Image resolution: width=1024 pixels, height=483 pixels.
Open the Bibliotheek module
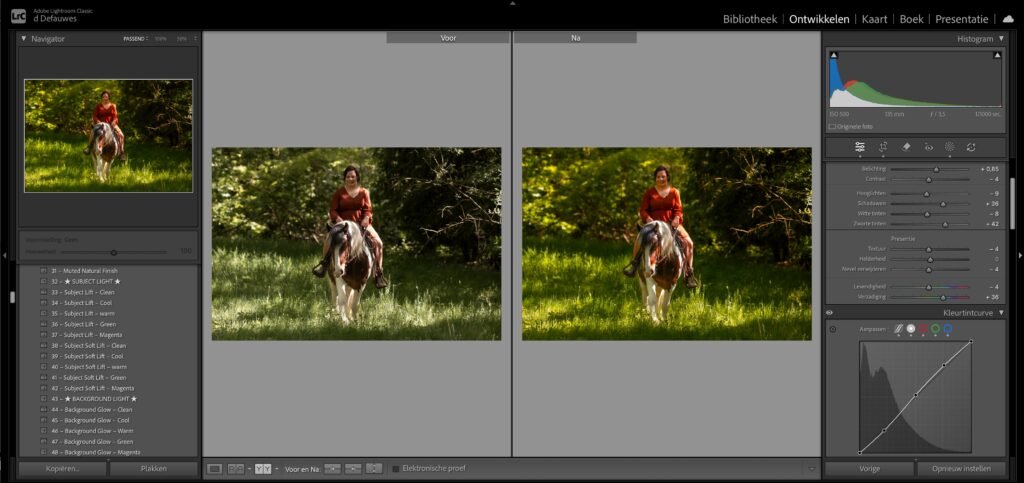tap(750, 19)
